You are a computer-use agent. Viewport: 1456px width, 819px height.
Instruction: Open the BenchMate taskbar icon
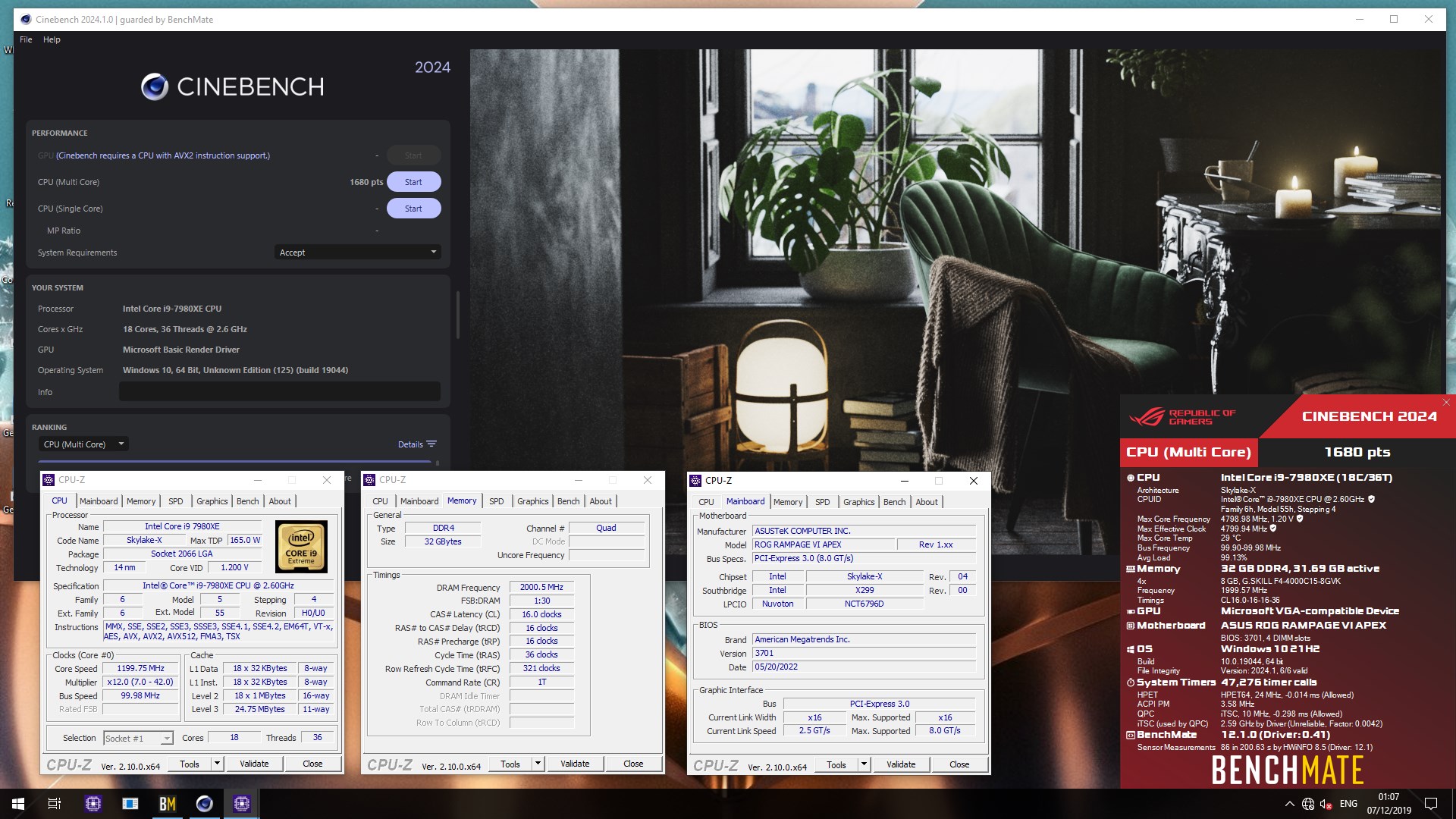(168, 804)
